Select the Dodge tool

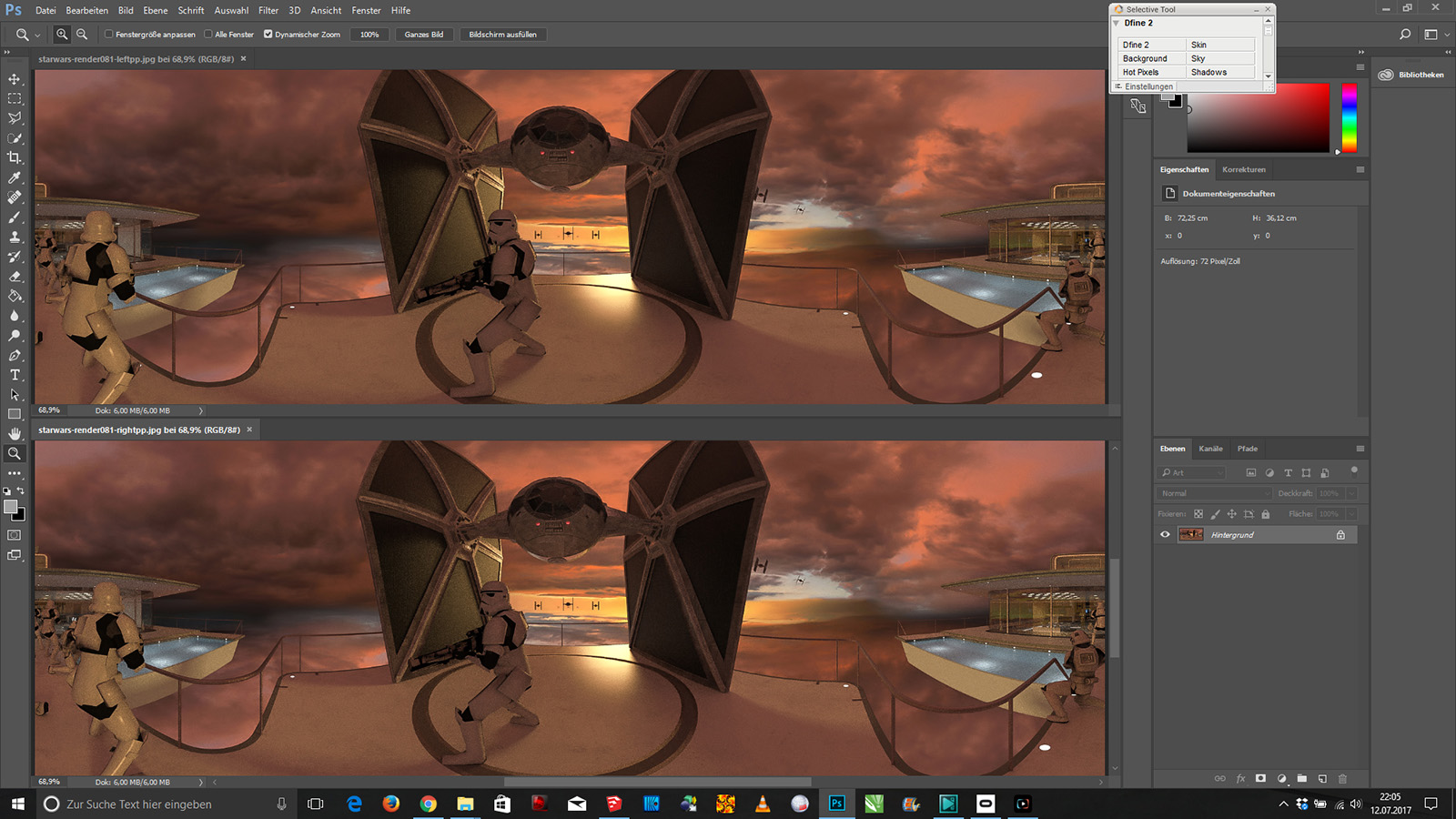point(15,336)
